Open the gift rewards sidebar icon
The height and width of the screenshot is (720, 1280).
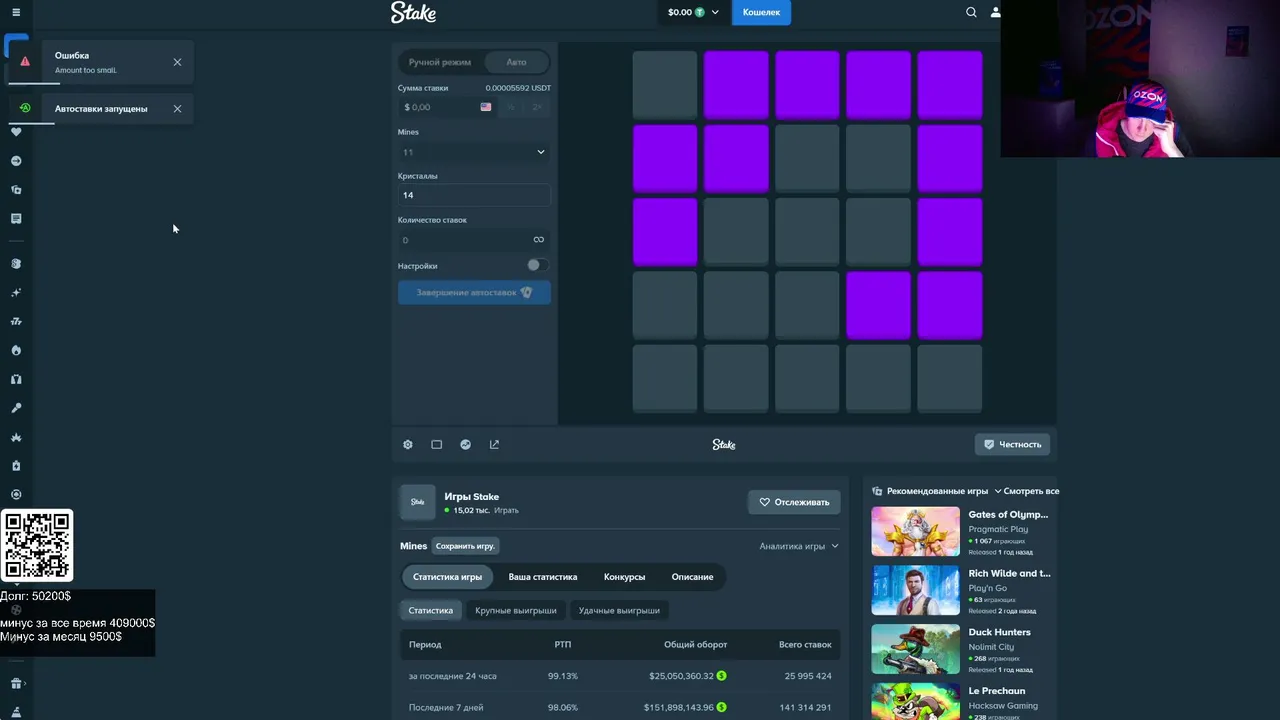16,684
